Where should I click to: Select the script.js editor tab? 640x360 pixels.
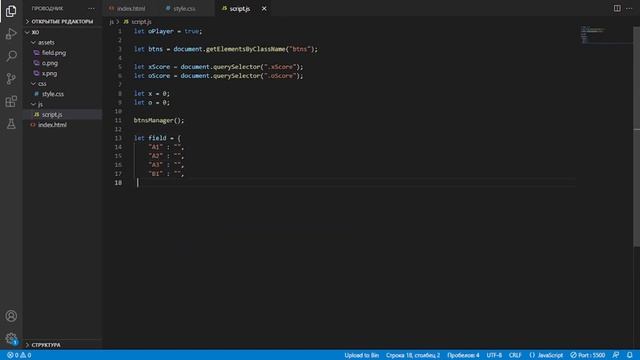point(240,9)
